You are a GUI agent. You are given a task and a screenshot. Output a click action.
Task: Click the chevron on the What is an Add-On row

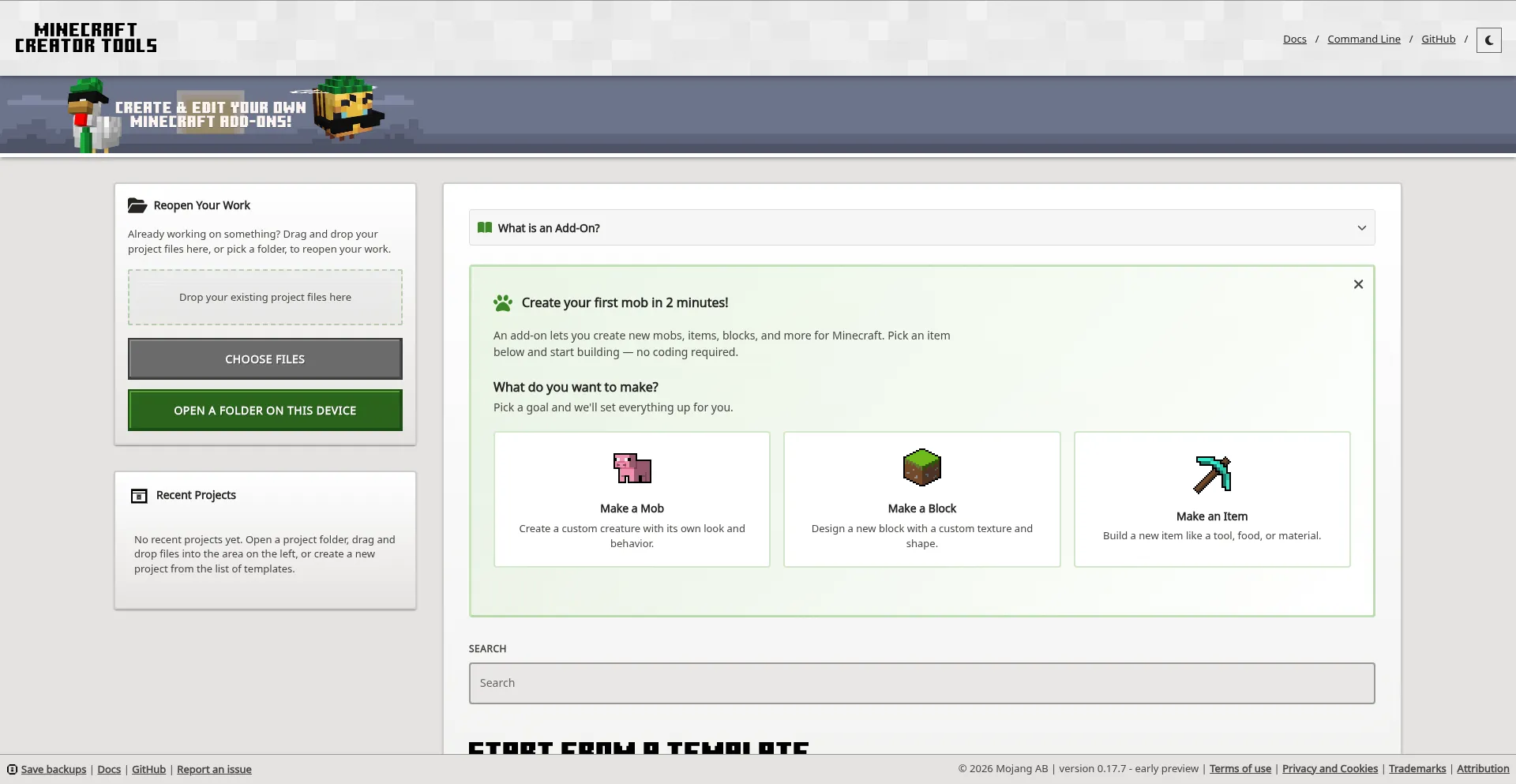pos(1361,228)
